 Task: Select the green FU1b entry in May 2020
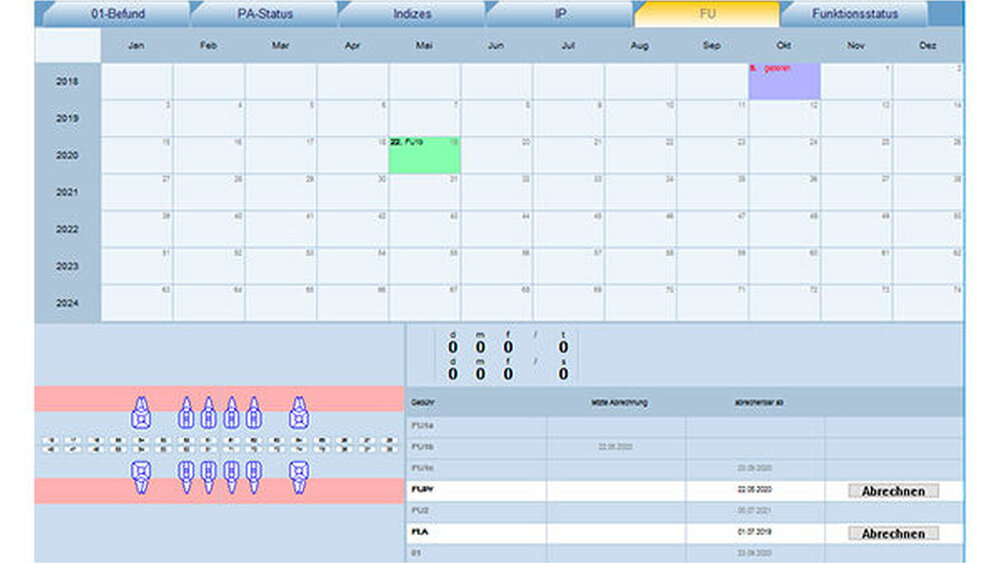click(424, 156)
